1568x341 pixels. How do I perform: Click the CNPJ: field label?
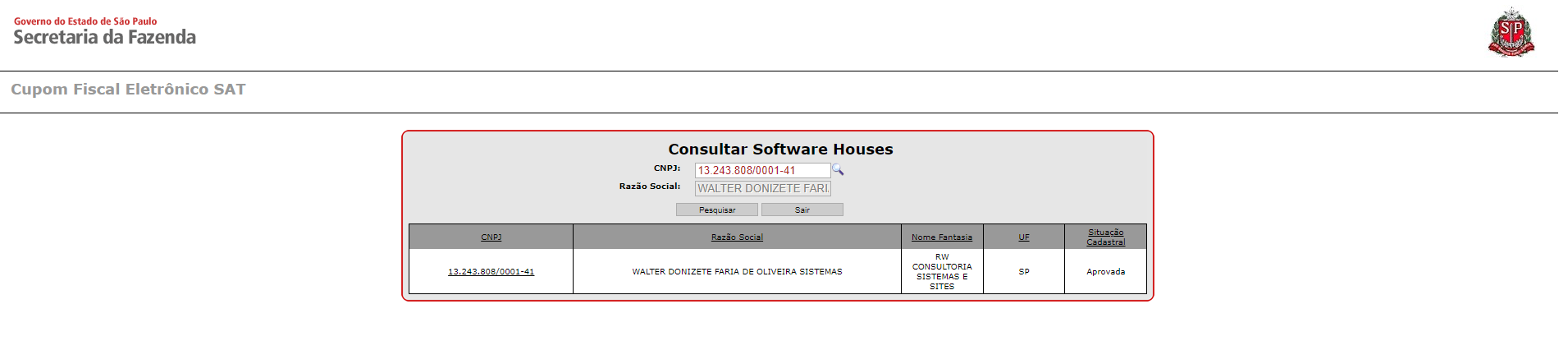[667, 168]
